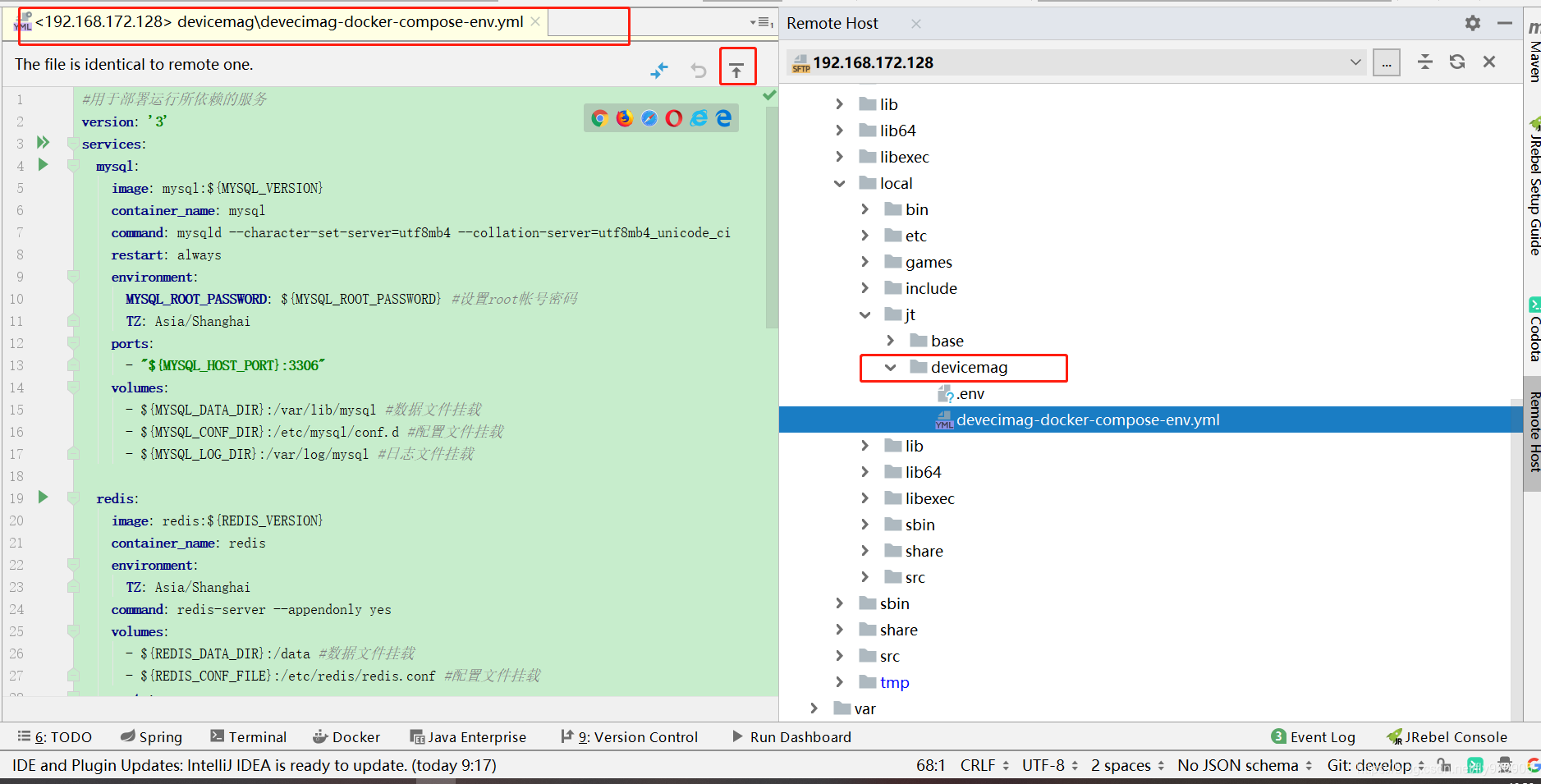Open the Event Log panel

pos(1313,737)
